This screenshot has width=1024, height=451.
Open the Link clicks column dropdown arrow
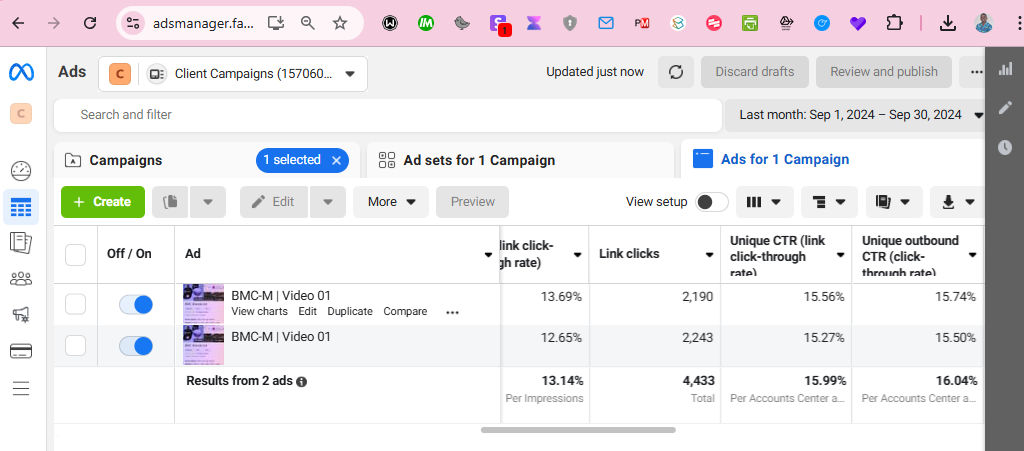tap(709, 255)
